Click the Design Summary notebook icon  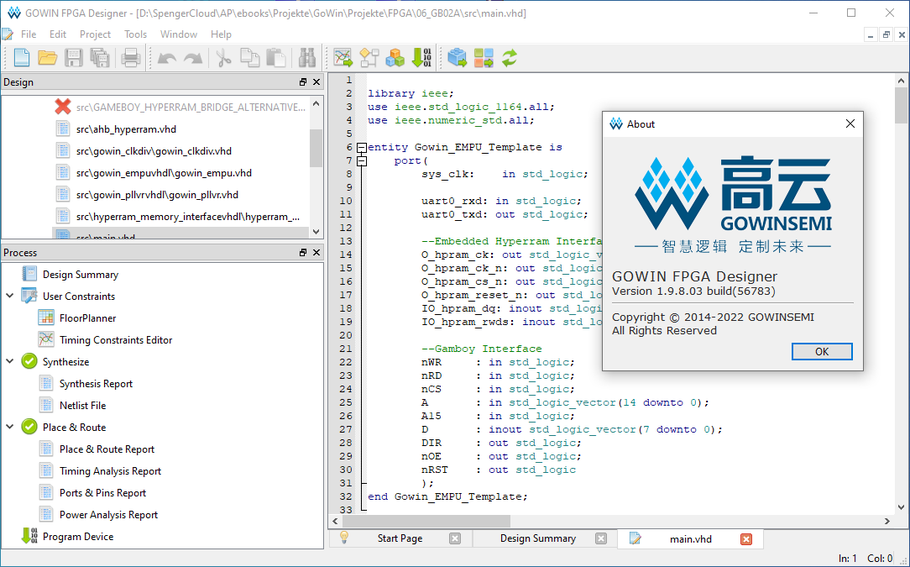pyautogui.click(x=29, y=274)
